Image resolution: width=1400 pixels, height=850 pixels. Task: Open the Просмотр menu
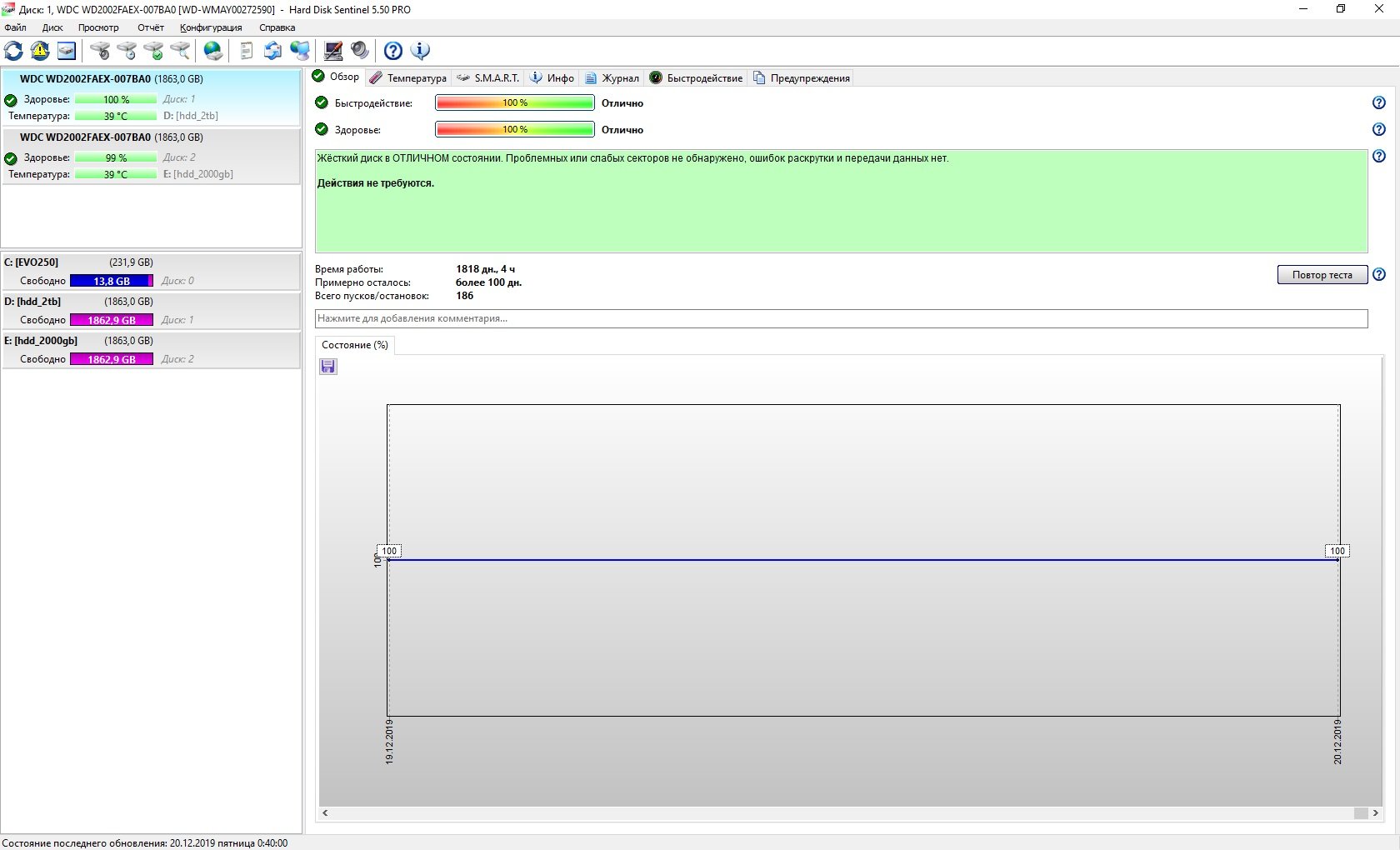tap(98, 27)
